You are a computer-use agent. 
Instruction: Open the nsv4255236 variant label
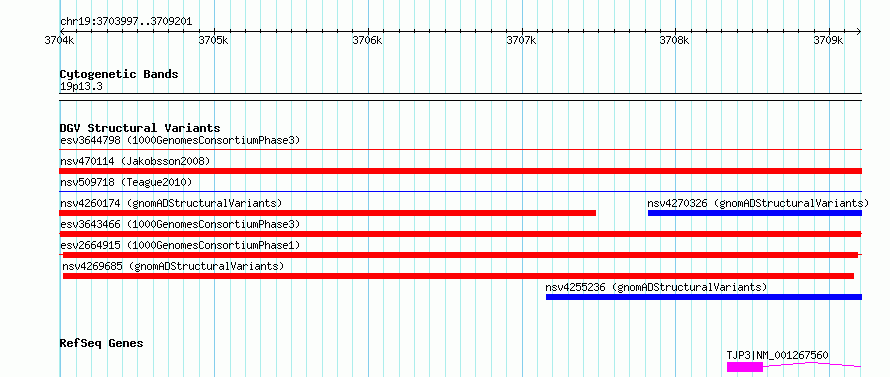(x=656, y=287)
